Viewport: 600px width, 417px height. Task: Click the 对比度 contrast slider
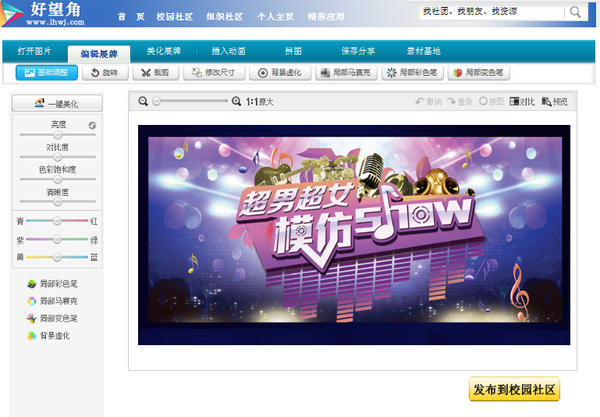[57, 157]
